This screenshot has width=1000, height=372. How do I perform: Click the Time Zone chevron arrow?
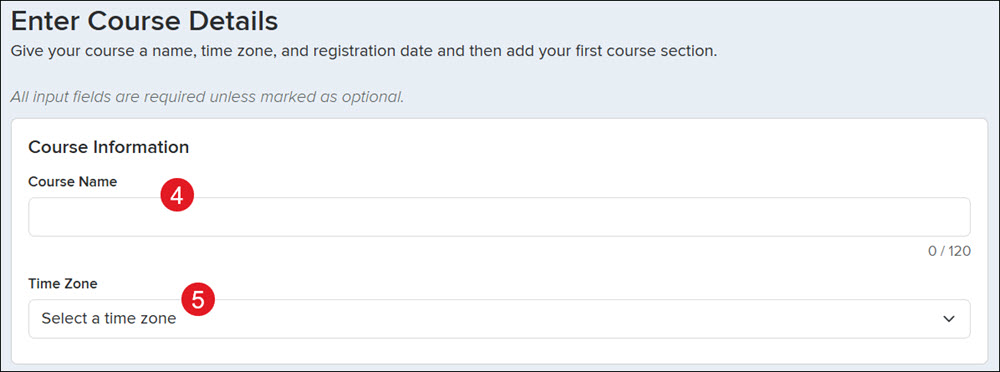pos(949,318)
